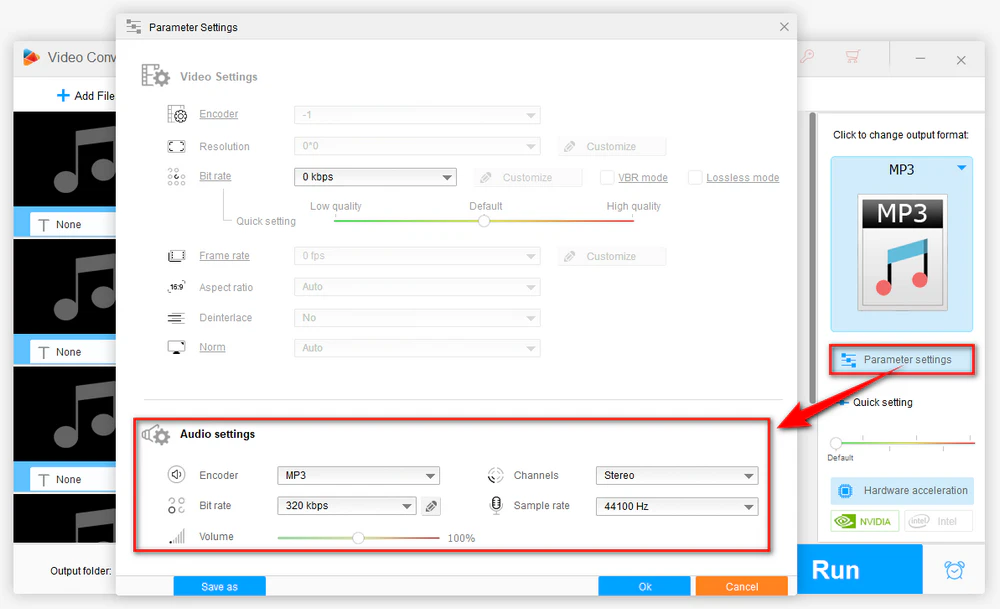Viewport: 1000px width, 609px height.
Task: Click the video Encoder gear icon
Action: pyautogui.click(x=177, y=114)
